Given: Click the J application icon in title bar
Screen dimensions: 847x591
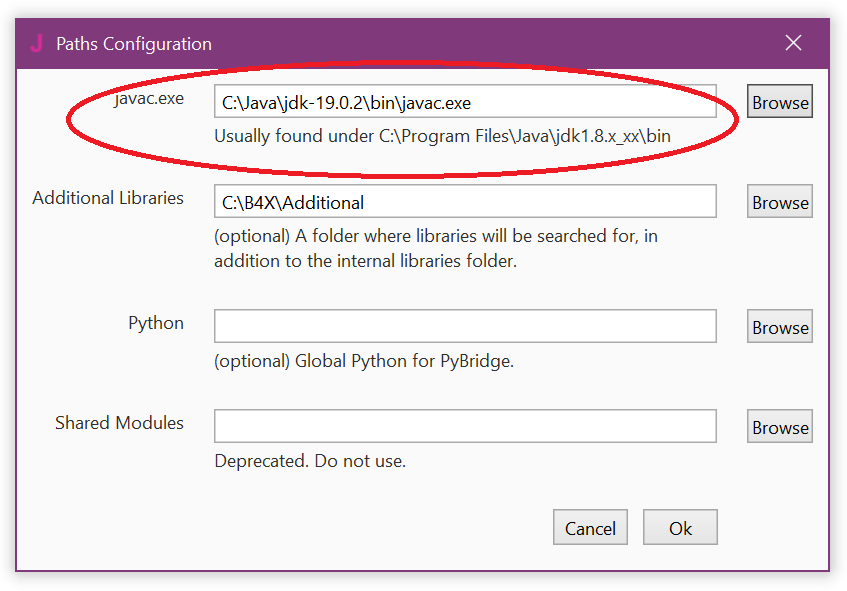Looking at the screenshot, I should 37,43.
